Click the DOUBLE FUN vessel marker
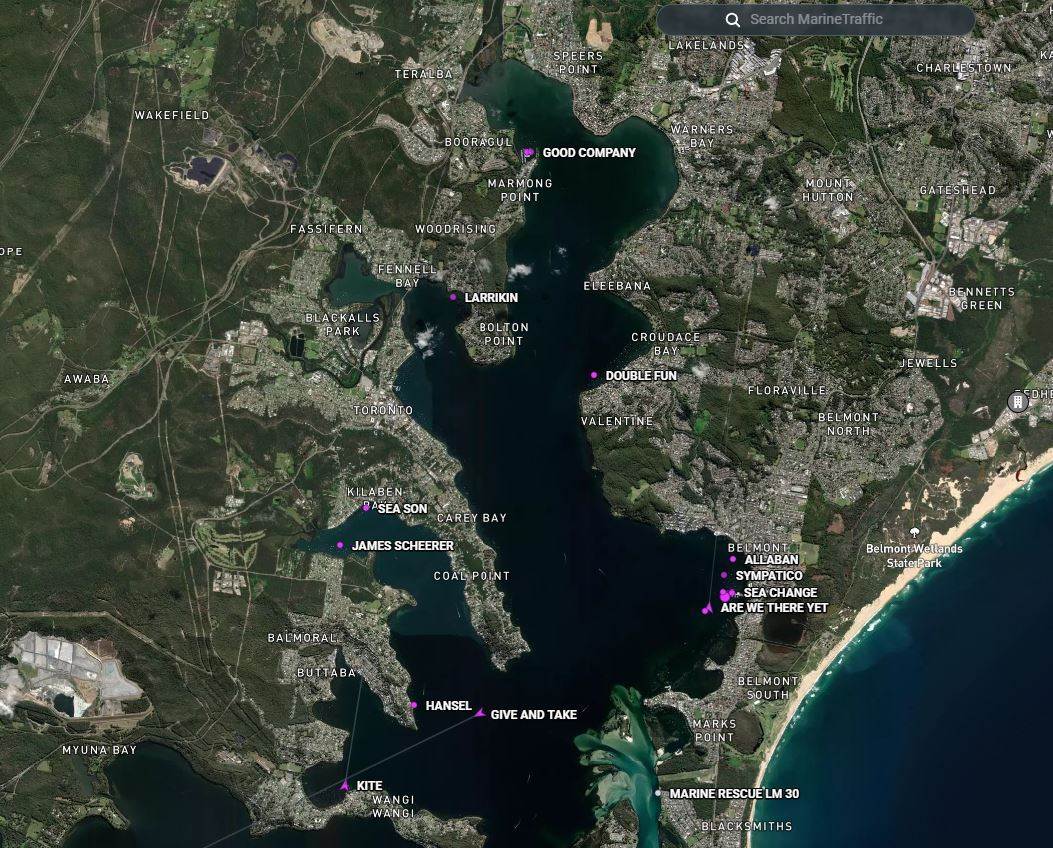 coord(594,375)
